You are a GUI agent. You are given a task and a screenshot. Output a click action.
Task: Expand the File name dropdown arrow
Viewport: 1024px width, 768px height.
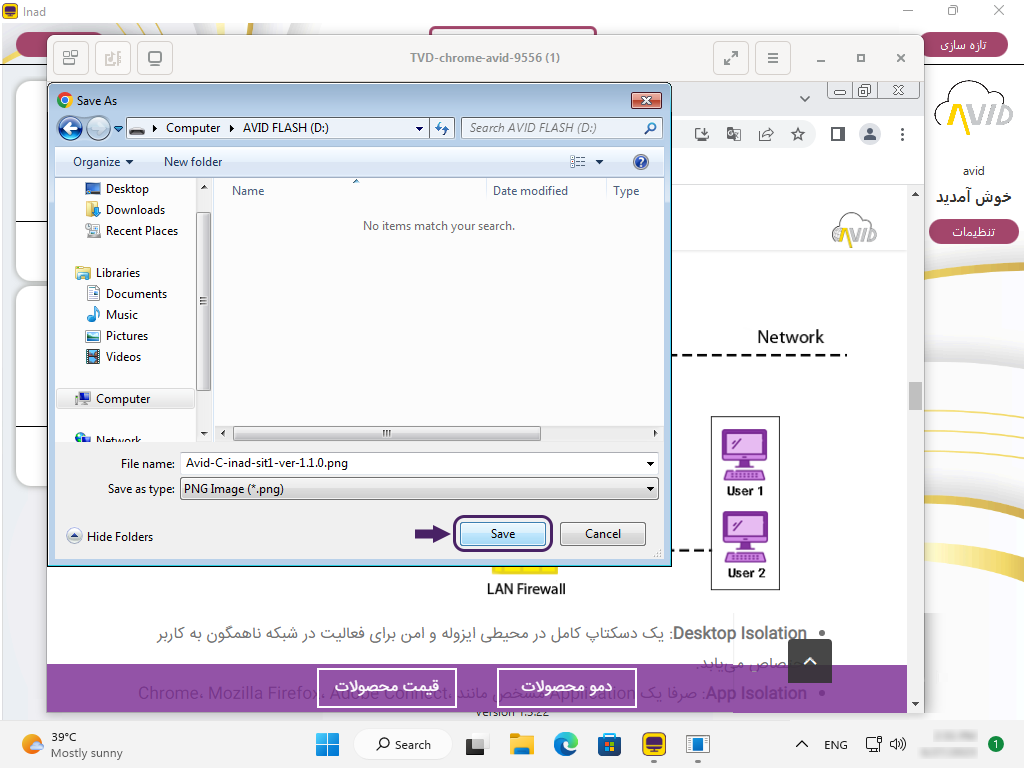(x=650, y=464)
